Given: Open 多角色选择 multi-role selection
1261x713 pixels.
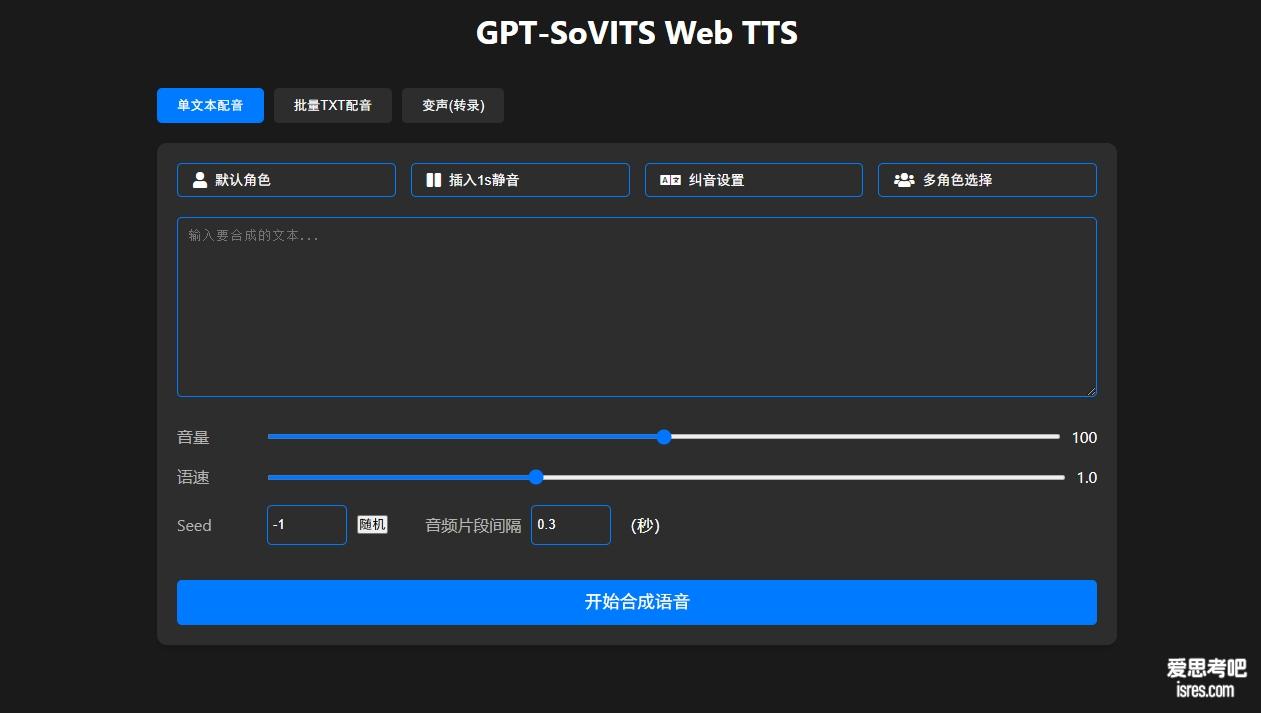Looking at the screenshot, I should 987,180.
